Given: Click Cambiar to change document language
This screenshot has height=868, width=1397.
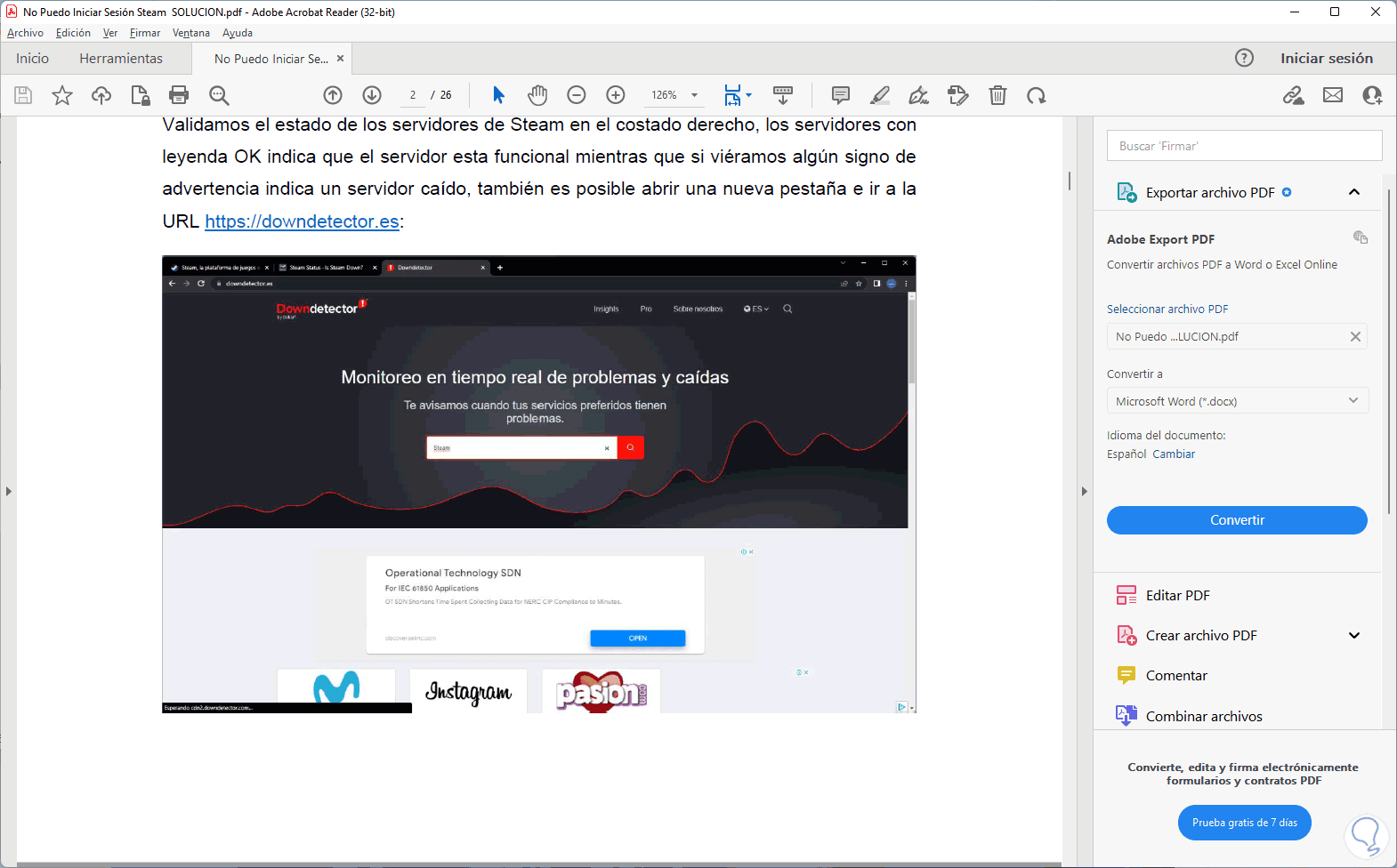Looking at the screenshot, I should pos(1174,454).
